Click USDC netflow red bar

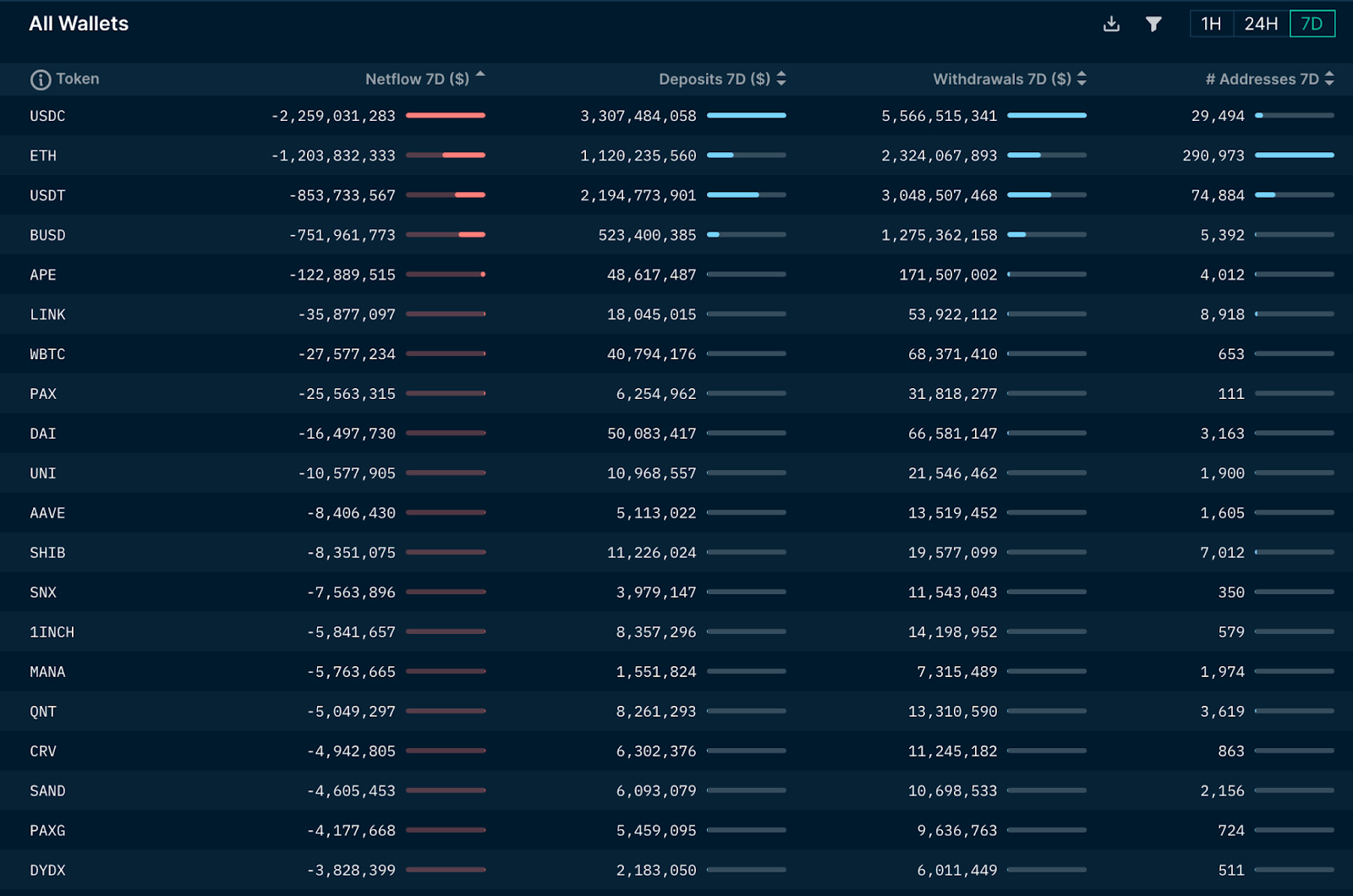446,115
